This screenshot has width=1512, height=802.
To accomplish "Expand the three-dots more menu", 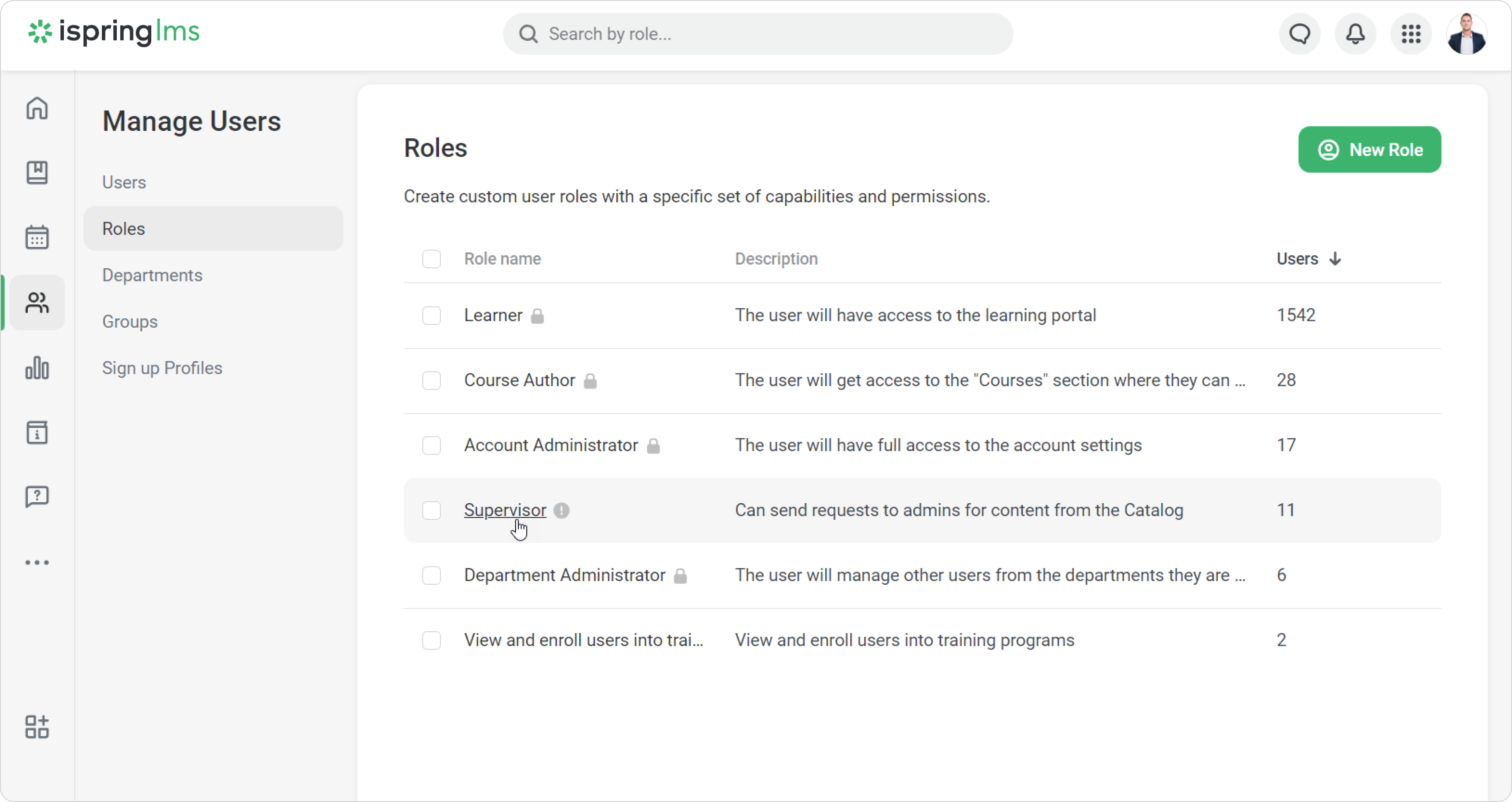I will [37, 563].
